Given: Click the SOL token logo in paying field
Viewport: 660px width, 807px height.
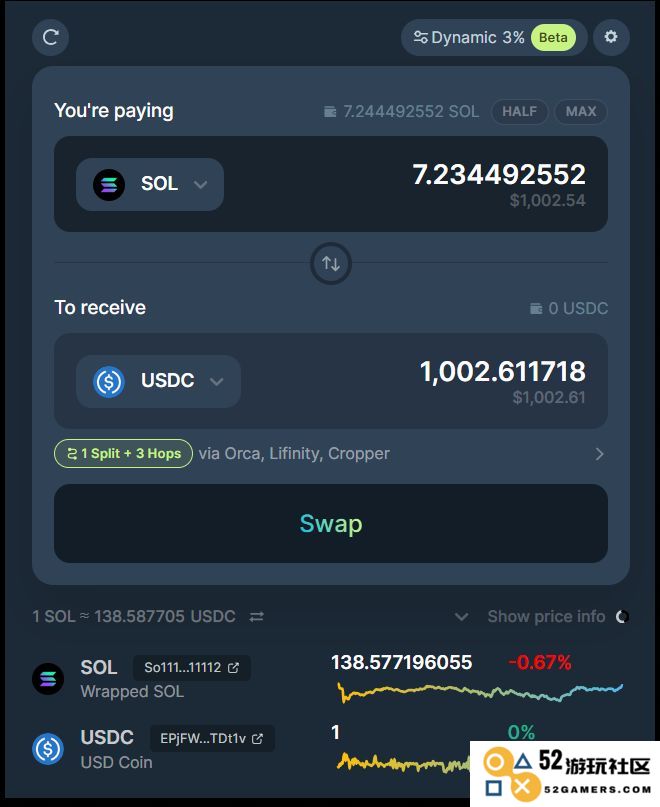Looking at the screenshot, I should [109, 184].
